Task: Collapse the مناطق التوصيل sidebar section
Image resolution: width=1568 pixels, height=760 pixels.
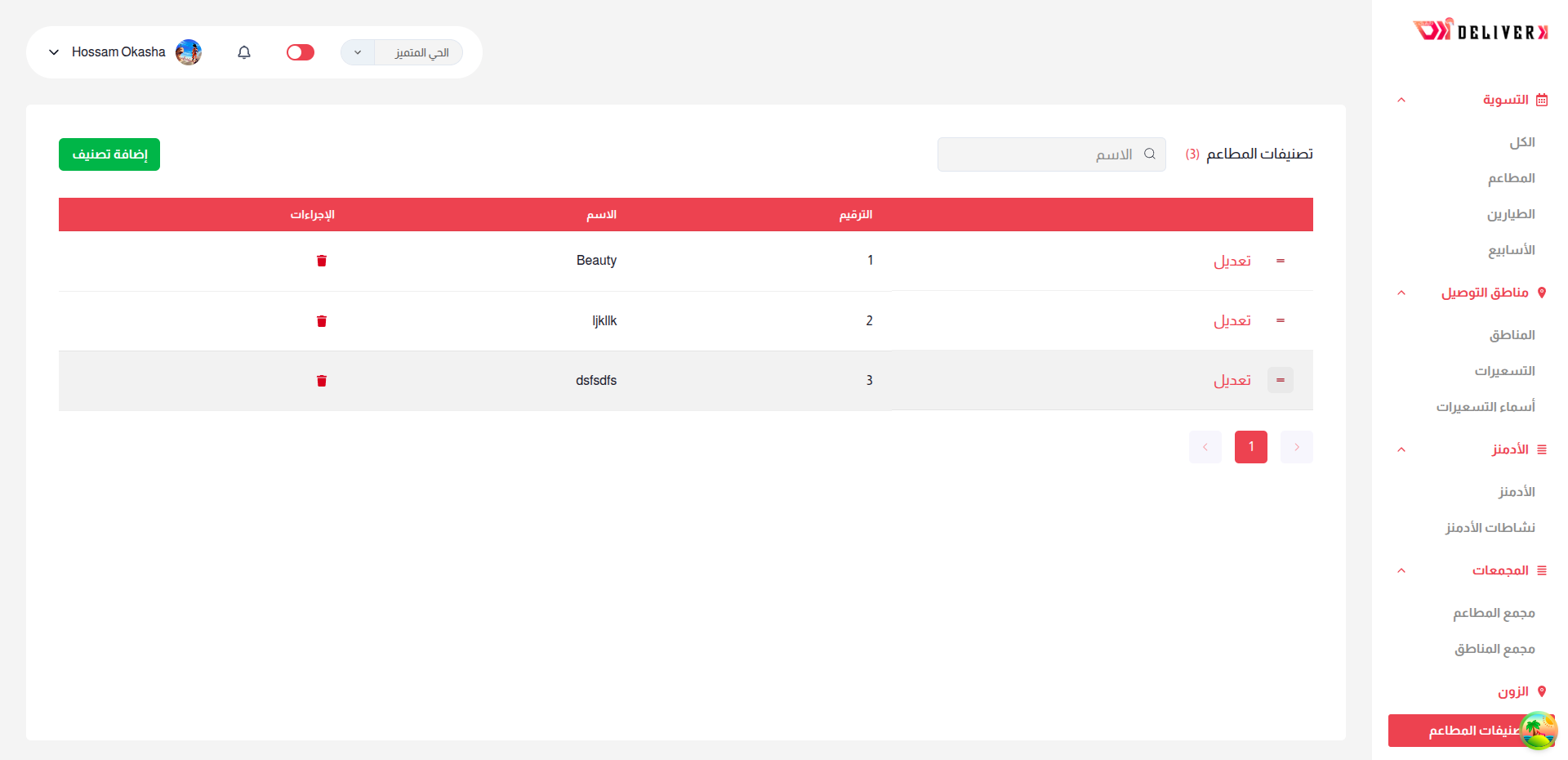Action: tap(1401, 293)
